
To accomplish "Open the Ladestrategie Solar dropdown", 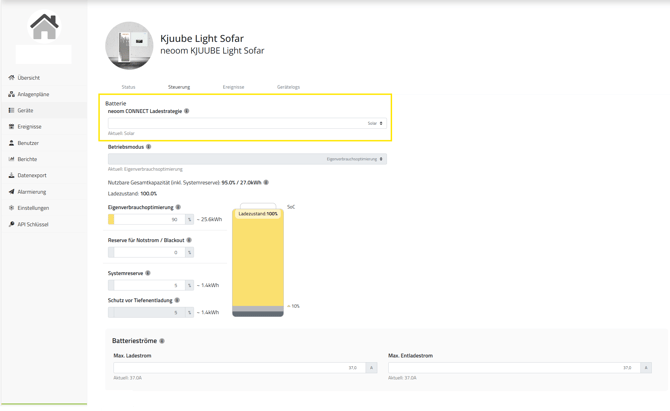I will click(x=247, y=123).
